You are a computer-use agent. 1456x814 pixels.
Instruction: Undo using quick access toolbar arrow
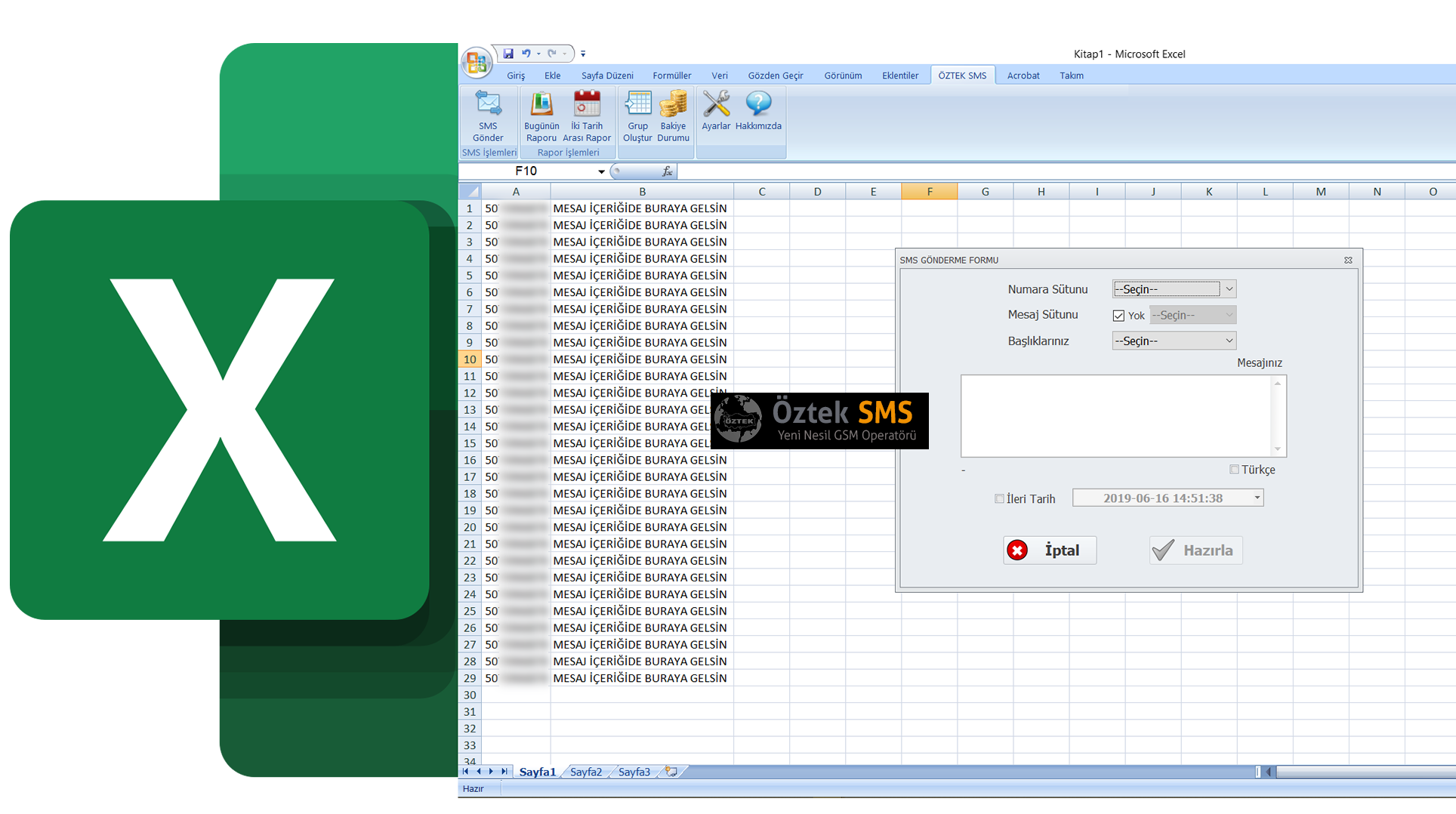click(526, 54)
